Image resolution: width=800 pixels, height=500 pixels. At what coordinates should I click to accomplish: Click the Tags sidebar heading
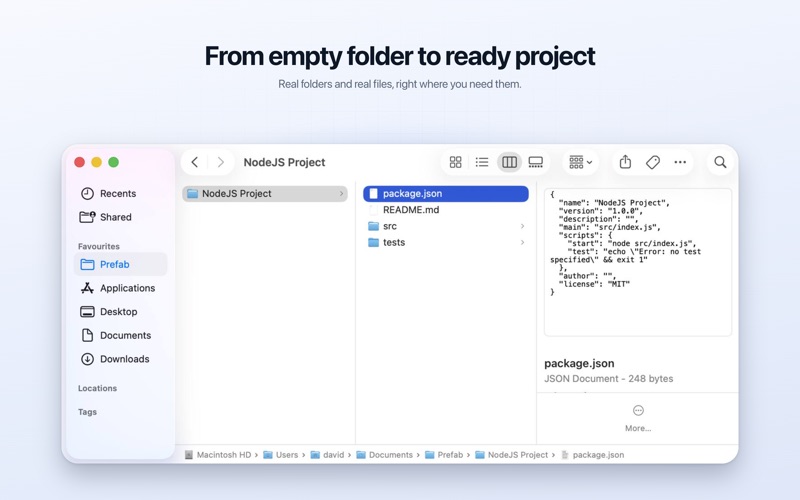(x=87, y=412)
